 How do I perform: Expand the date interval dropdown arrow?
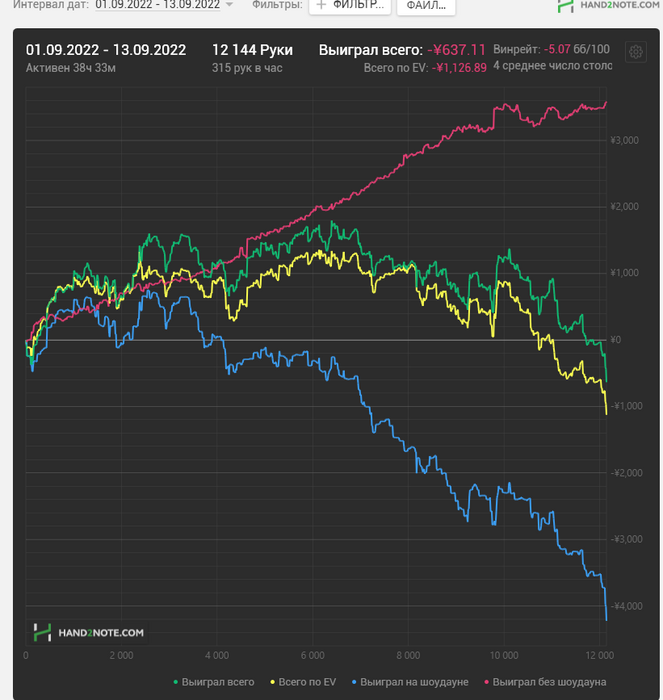click(x=229, y=5)
